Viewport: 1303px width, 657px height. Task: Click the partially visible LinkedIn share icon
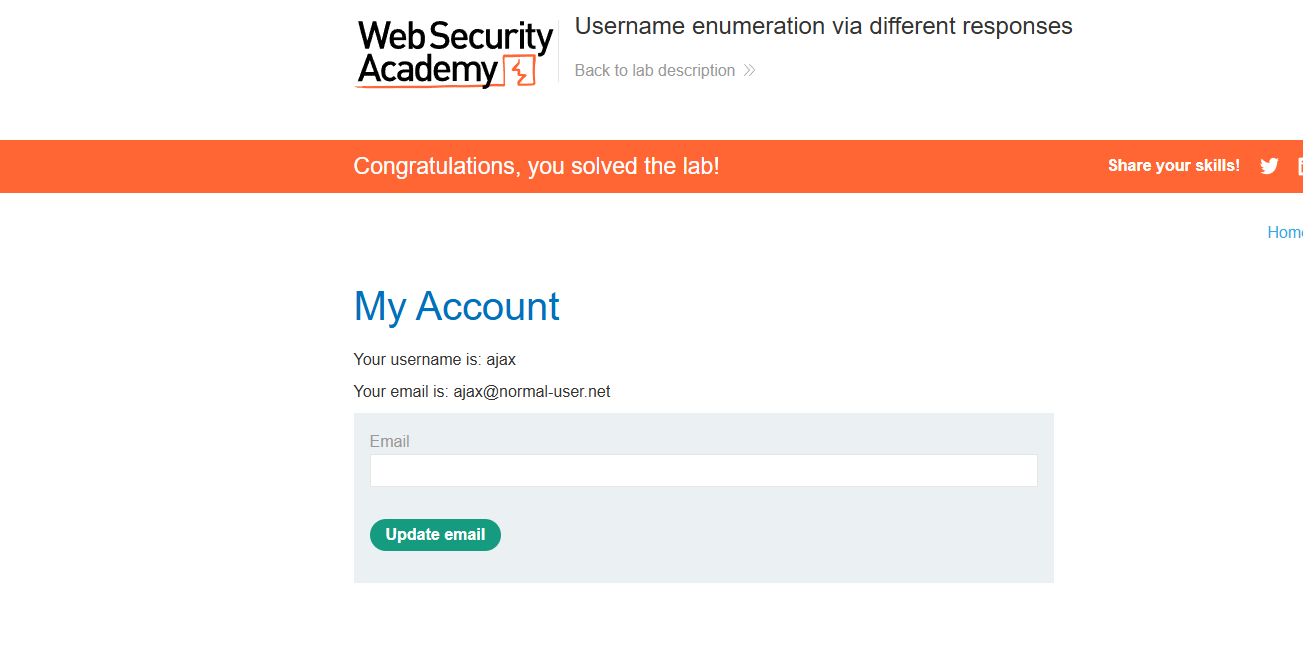point(1299,166)
